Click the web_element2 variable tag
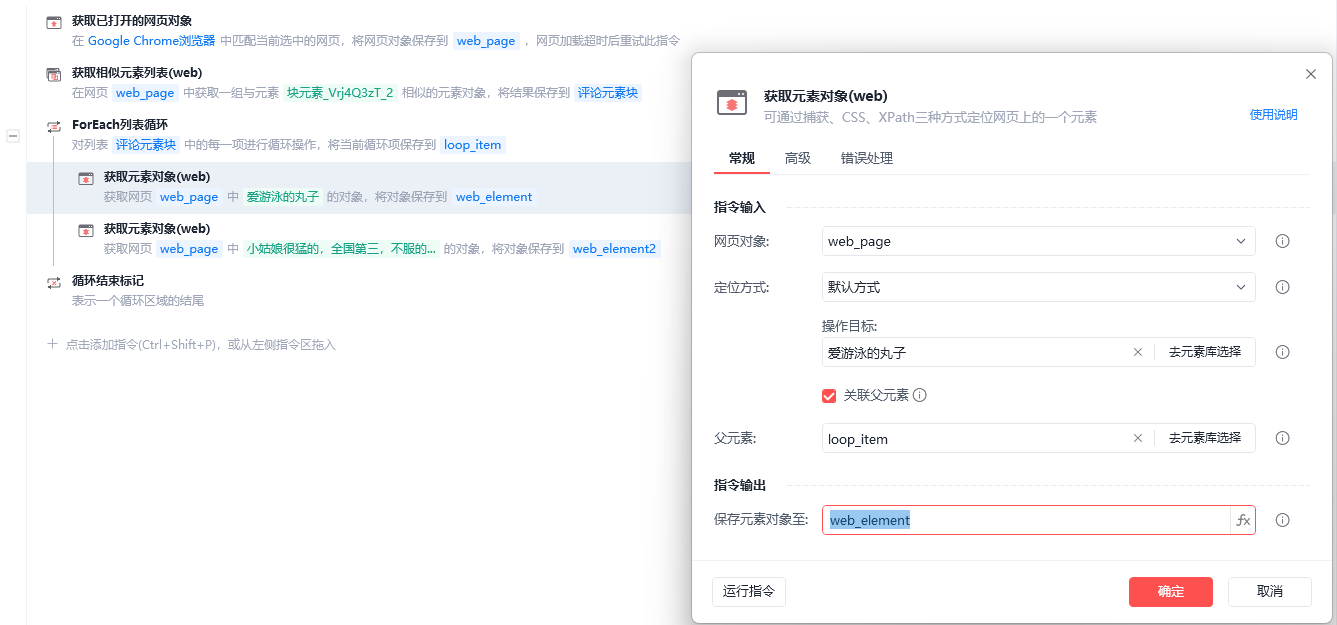 614,249
